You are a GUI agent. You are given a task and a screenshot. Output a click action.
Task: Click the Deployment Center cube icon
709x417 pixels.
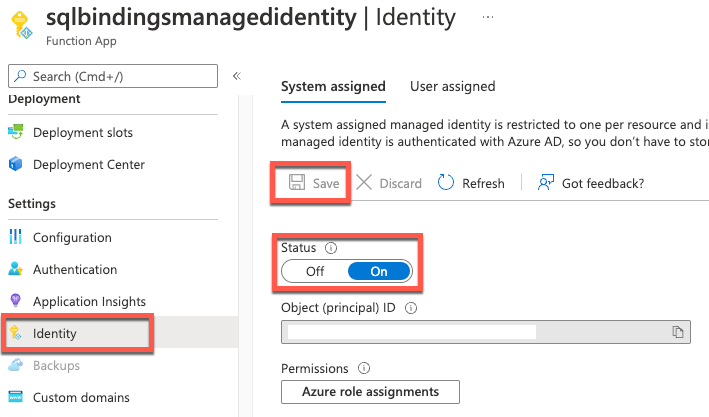15,165
